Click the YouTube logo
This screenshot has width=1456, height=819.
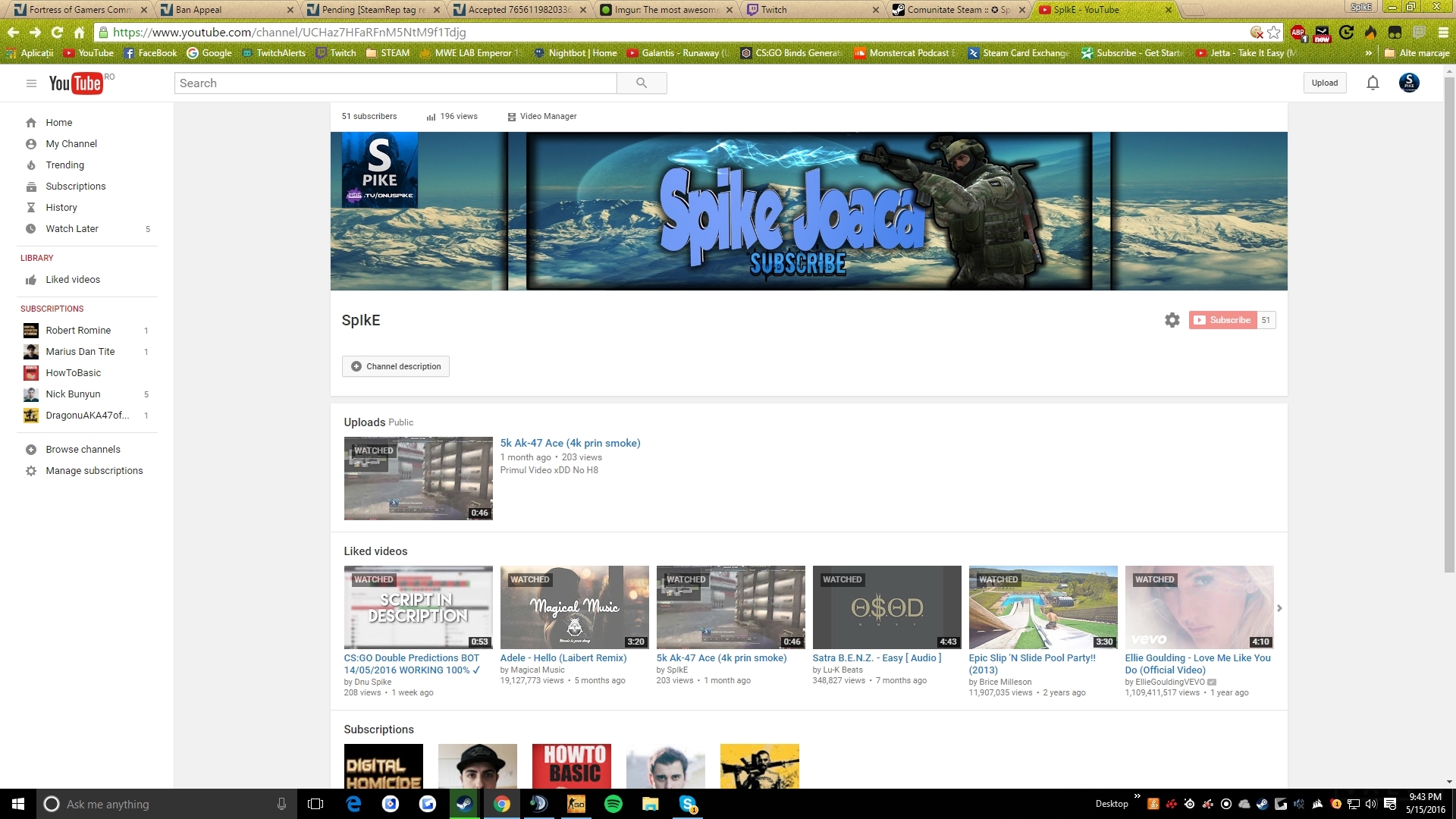coord(75,83)
